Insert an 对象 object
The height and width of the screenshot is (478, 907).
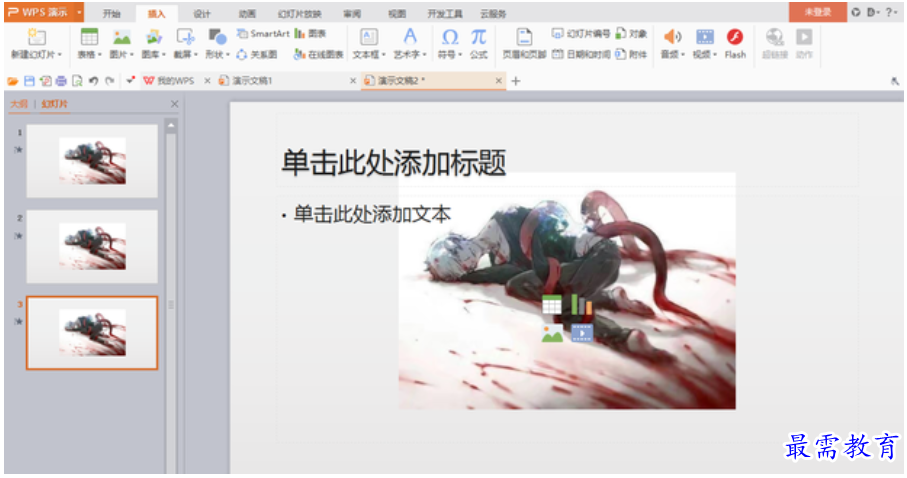click(631, 34)
